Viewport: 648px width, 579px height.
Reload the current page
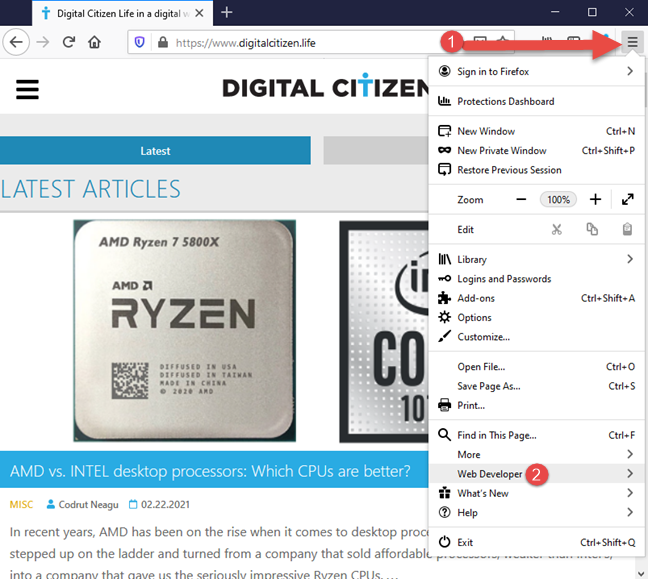(69, 42)
